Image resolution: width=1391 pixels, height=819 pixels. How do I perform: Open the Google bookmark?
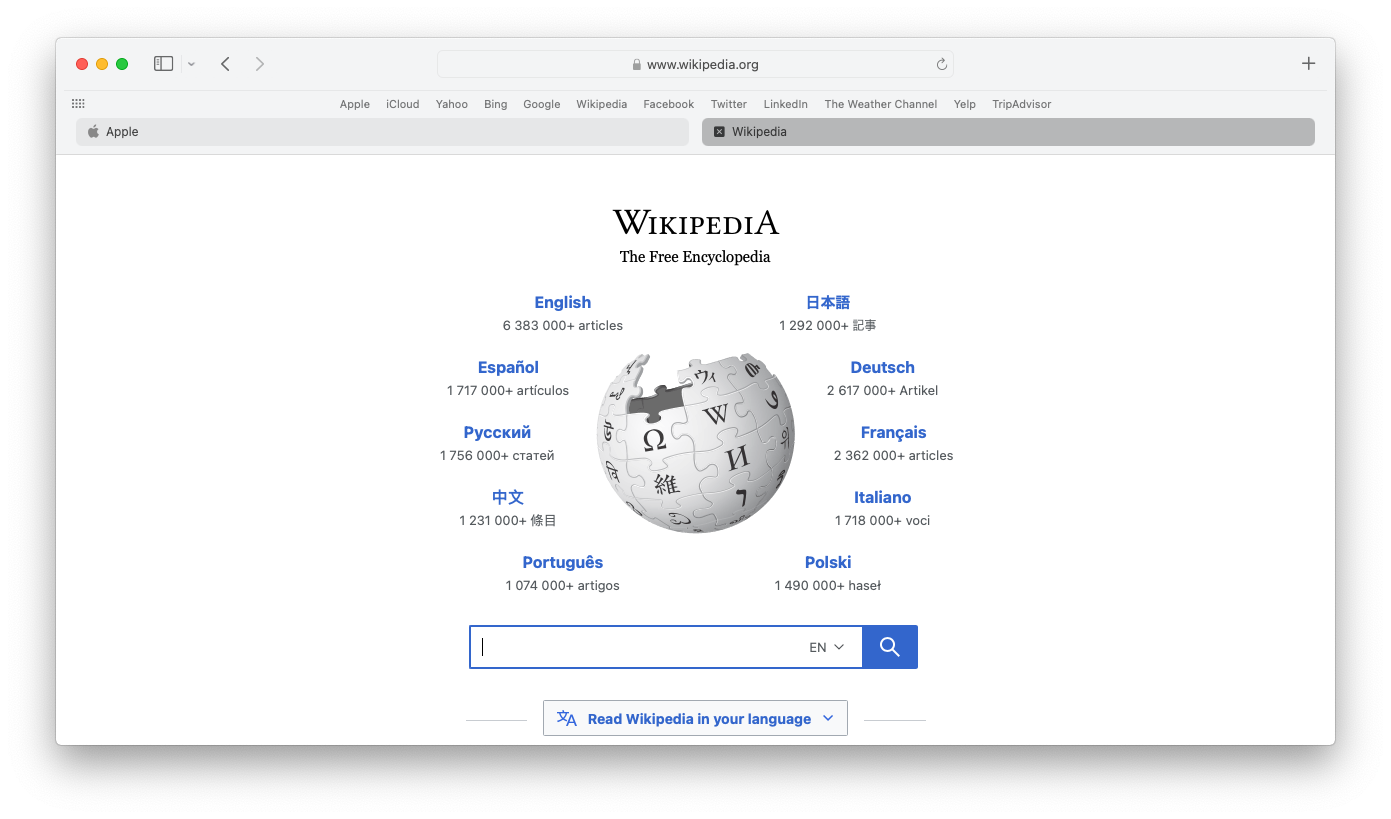tap(542, 104)
